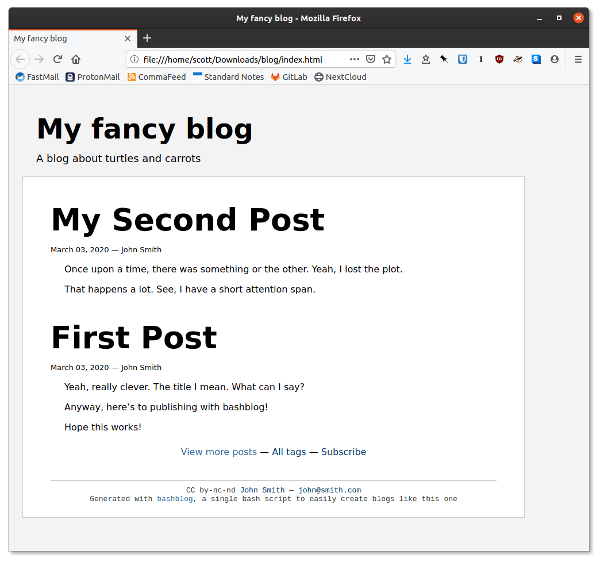
Task: Reload the current page
Action: [x=57, y=59]
